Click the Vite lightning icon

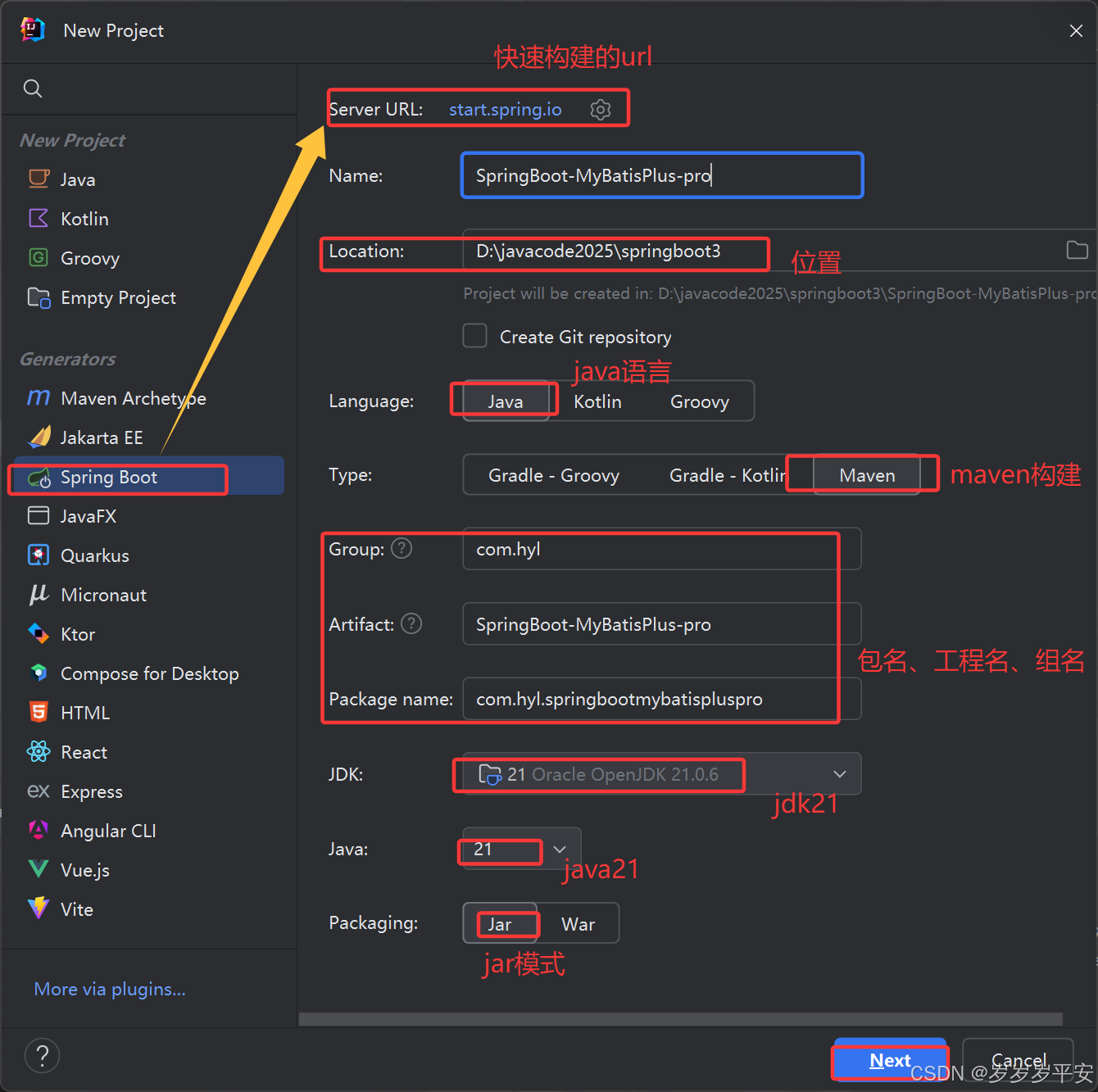pos(39,908)
